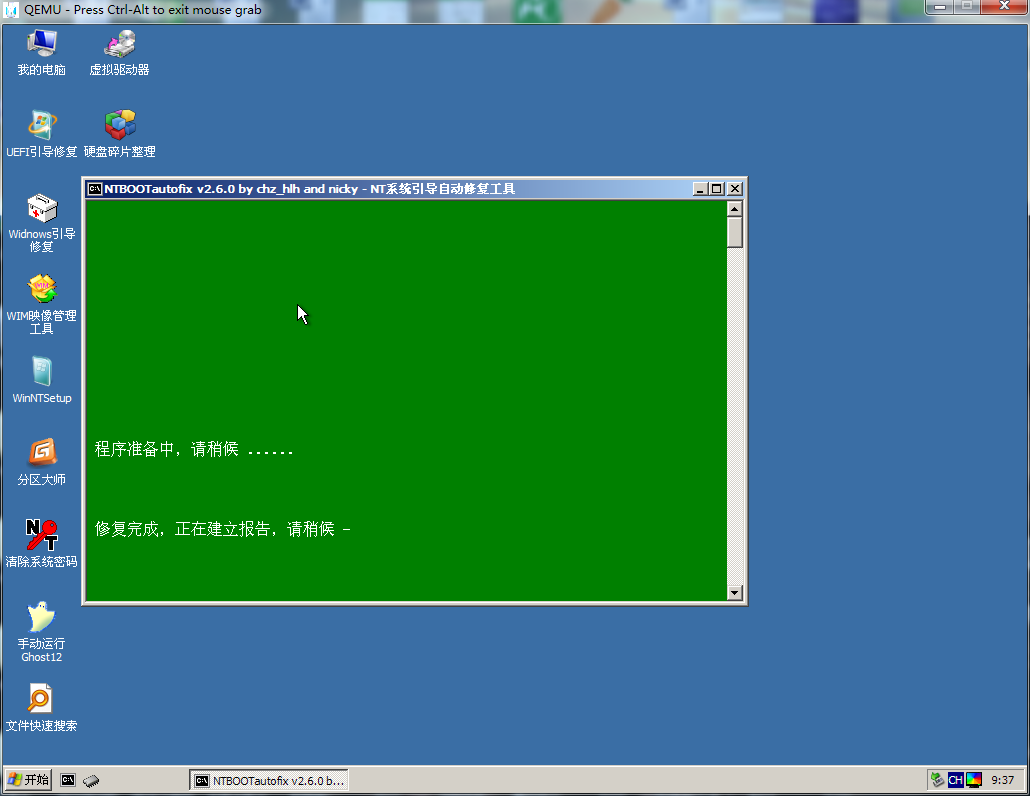Launch WinNTSetup from the desktop
This screenshot has height=796, width=1030.
[x=41, y=372]
